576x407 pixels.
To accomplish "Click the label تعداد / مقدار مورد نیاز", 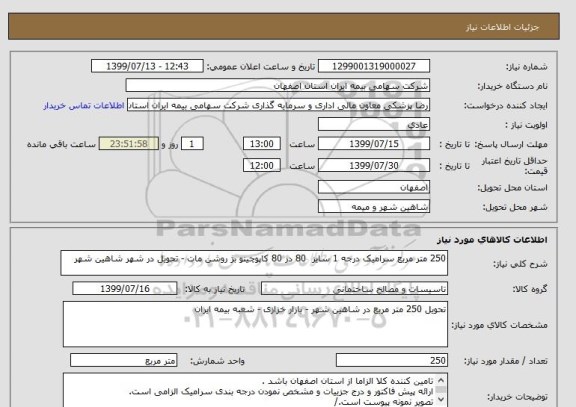I will click(506, 361).
